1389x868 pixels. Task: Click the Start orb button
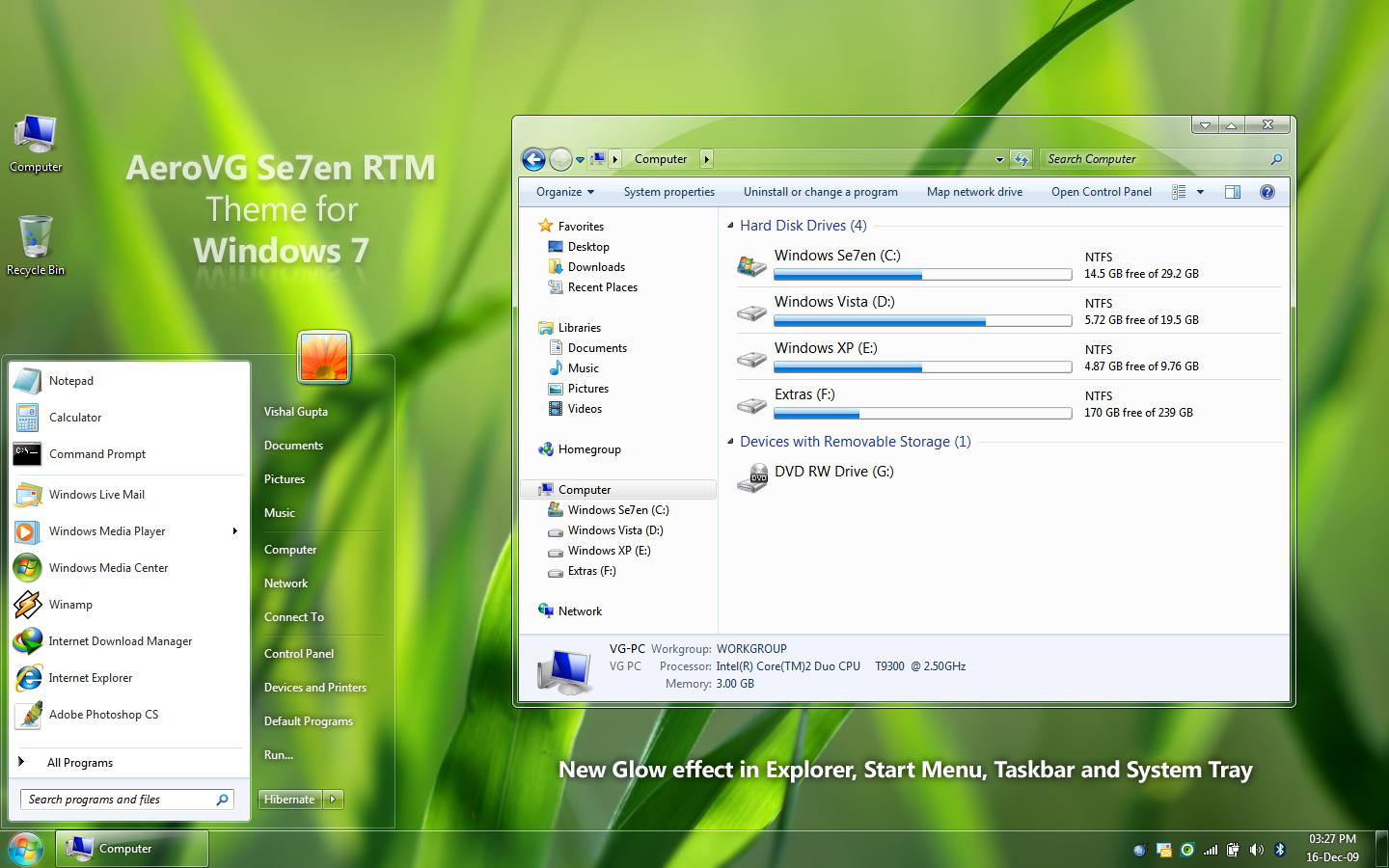[26, 850]
